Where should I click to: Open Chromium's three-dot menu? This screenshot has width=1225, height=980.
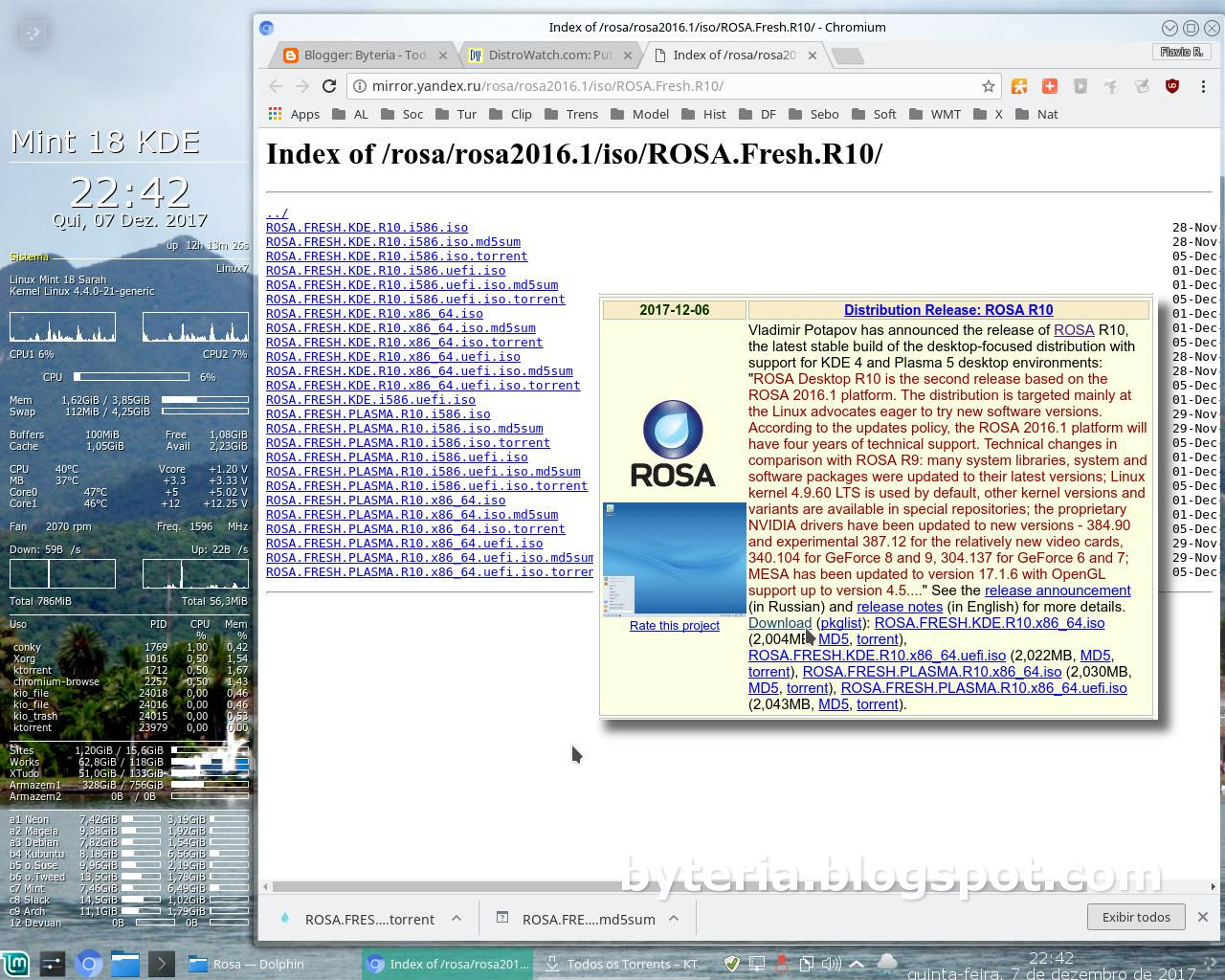click(1204, 86)
